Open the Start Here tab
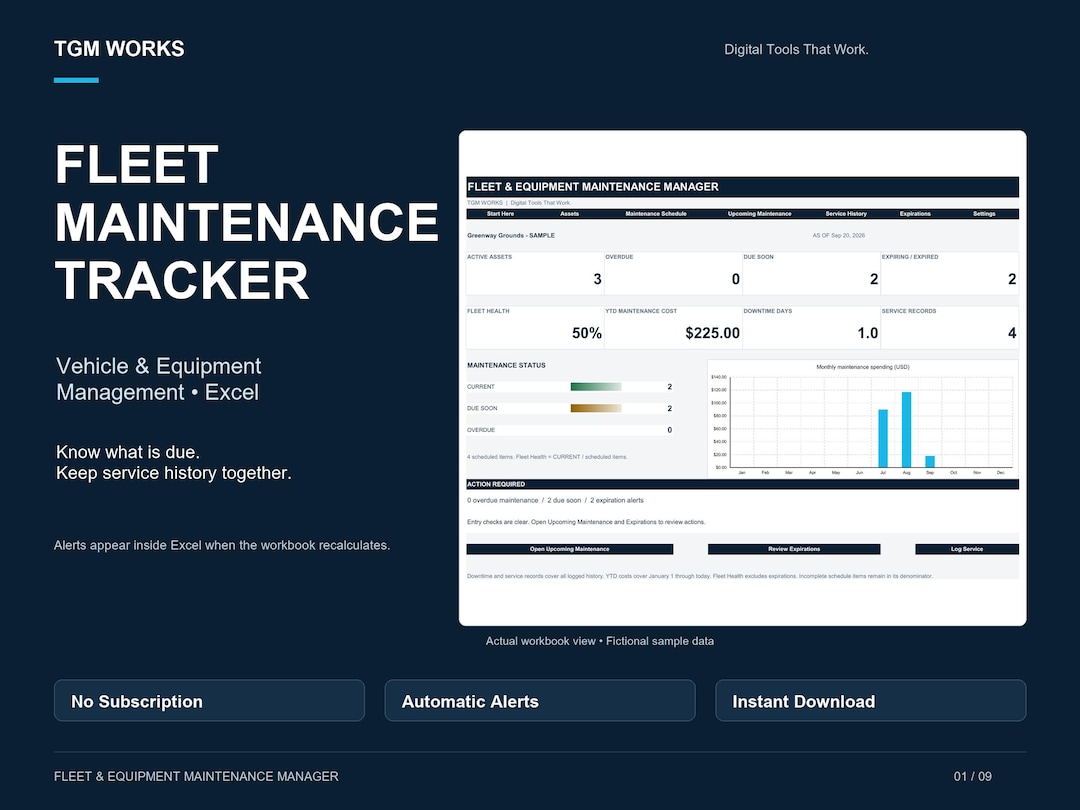Viewport: 1080px width, 810px height. tap(500, 214)
